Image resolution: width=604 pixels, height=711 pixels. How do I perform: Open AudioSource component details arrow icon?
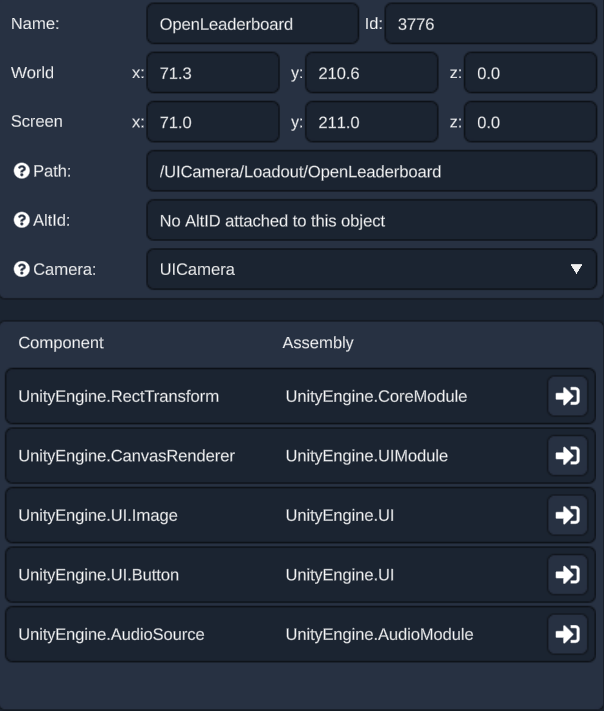pyautogui.click(x=568, y=634)
